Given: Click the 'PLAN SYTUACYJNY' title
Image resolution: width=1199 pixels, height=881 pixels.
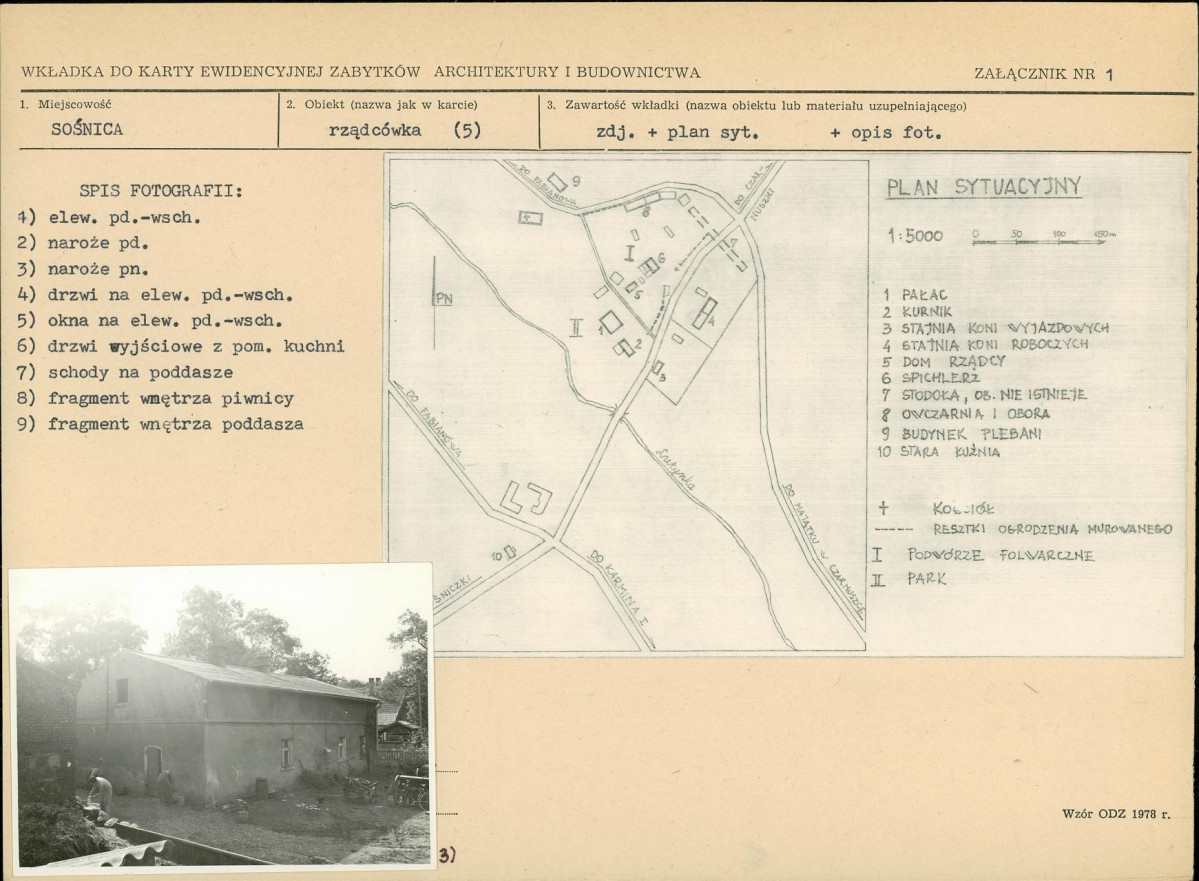Looking at the screenshot, I should click(x=984, y=187).
